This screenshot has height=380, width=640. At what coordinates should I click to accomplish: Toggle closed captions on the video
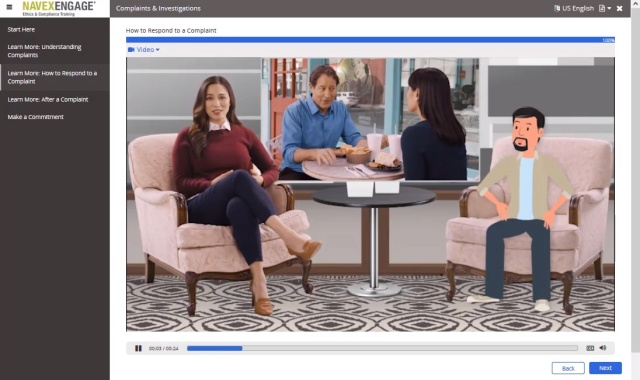click(x=590, y=348)
